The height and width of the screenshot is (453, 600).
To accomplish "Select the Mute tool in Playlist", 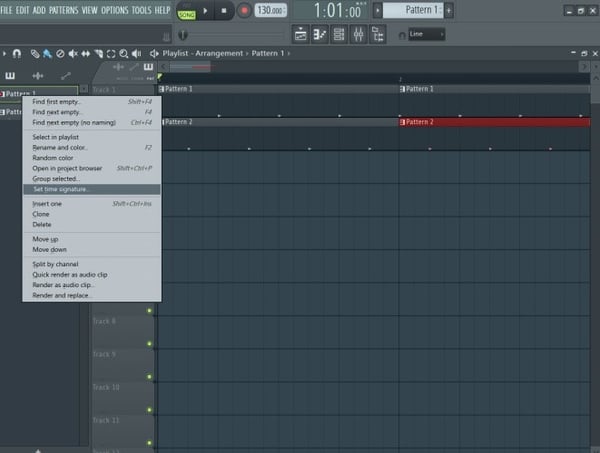I will [73, 54].
